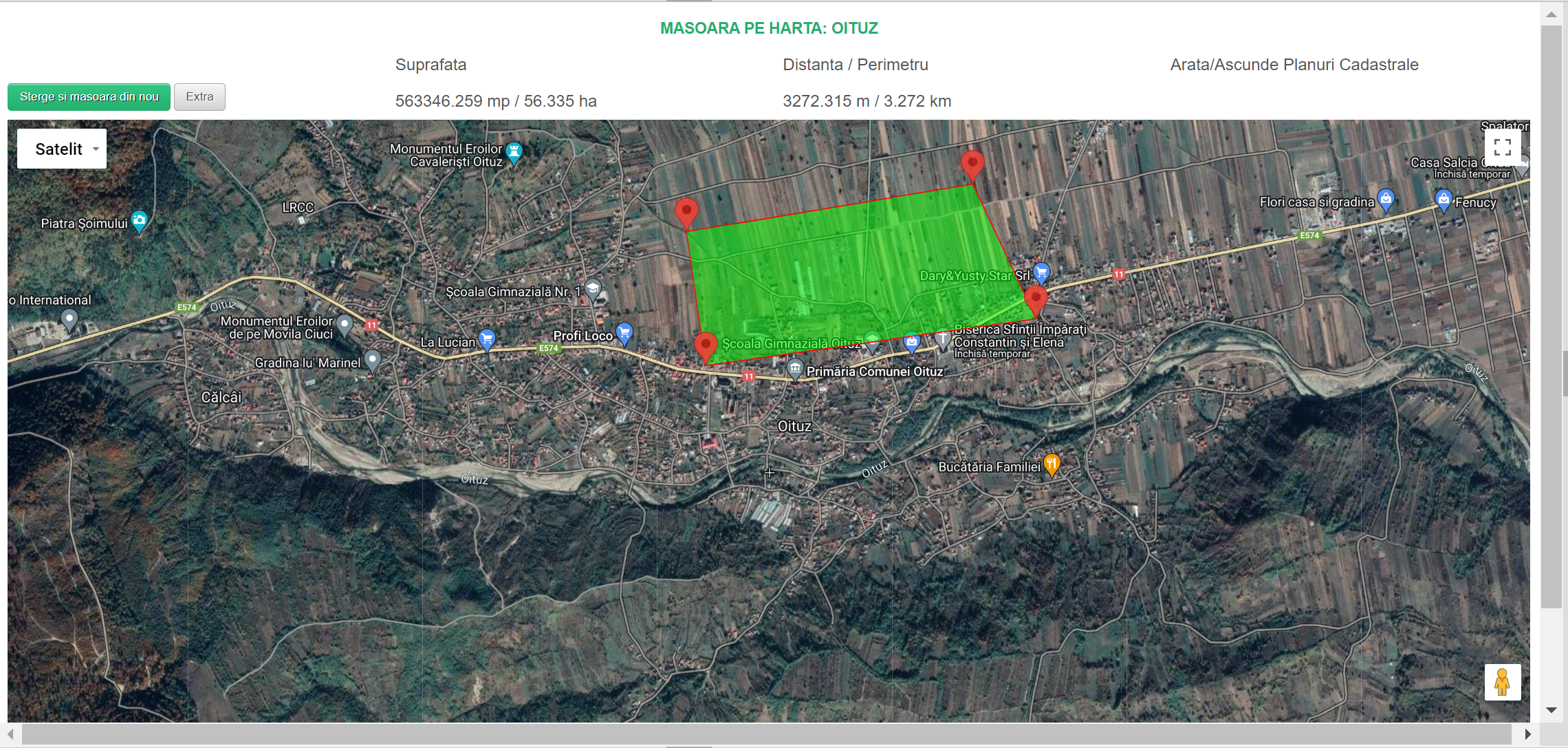Click La Lucian shop marker

pyautogui.click(x=487, y=339)
